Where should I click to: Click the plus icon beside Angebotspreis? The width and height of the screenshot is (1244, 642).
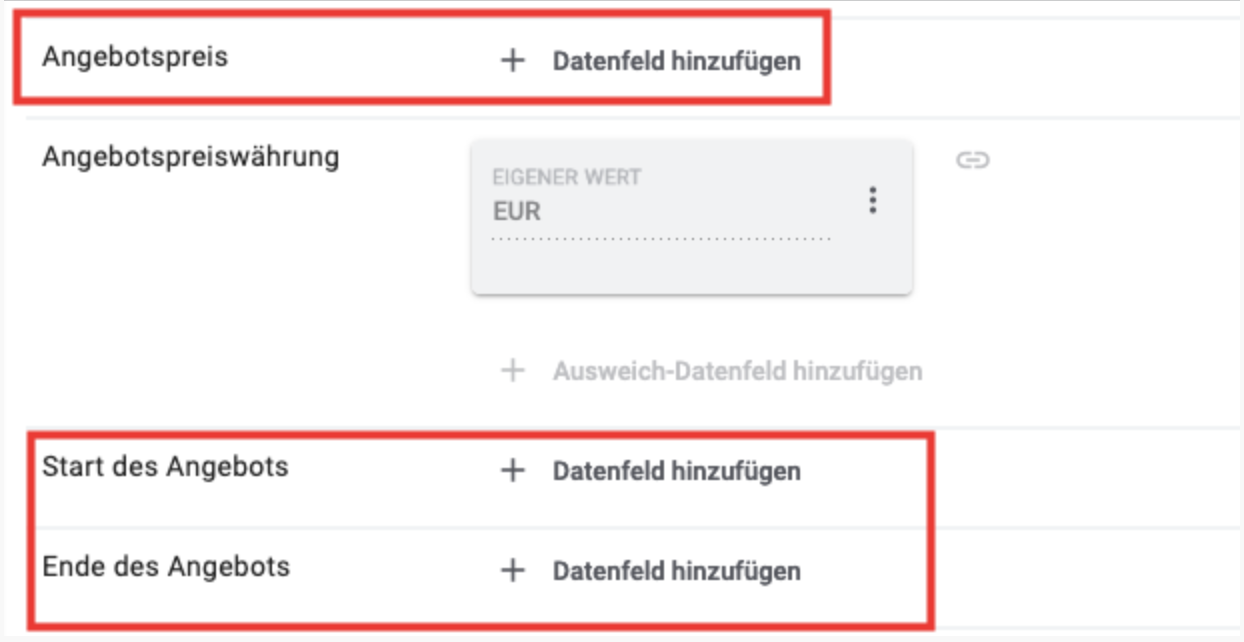(x=512, y=61)
